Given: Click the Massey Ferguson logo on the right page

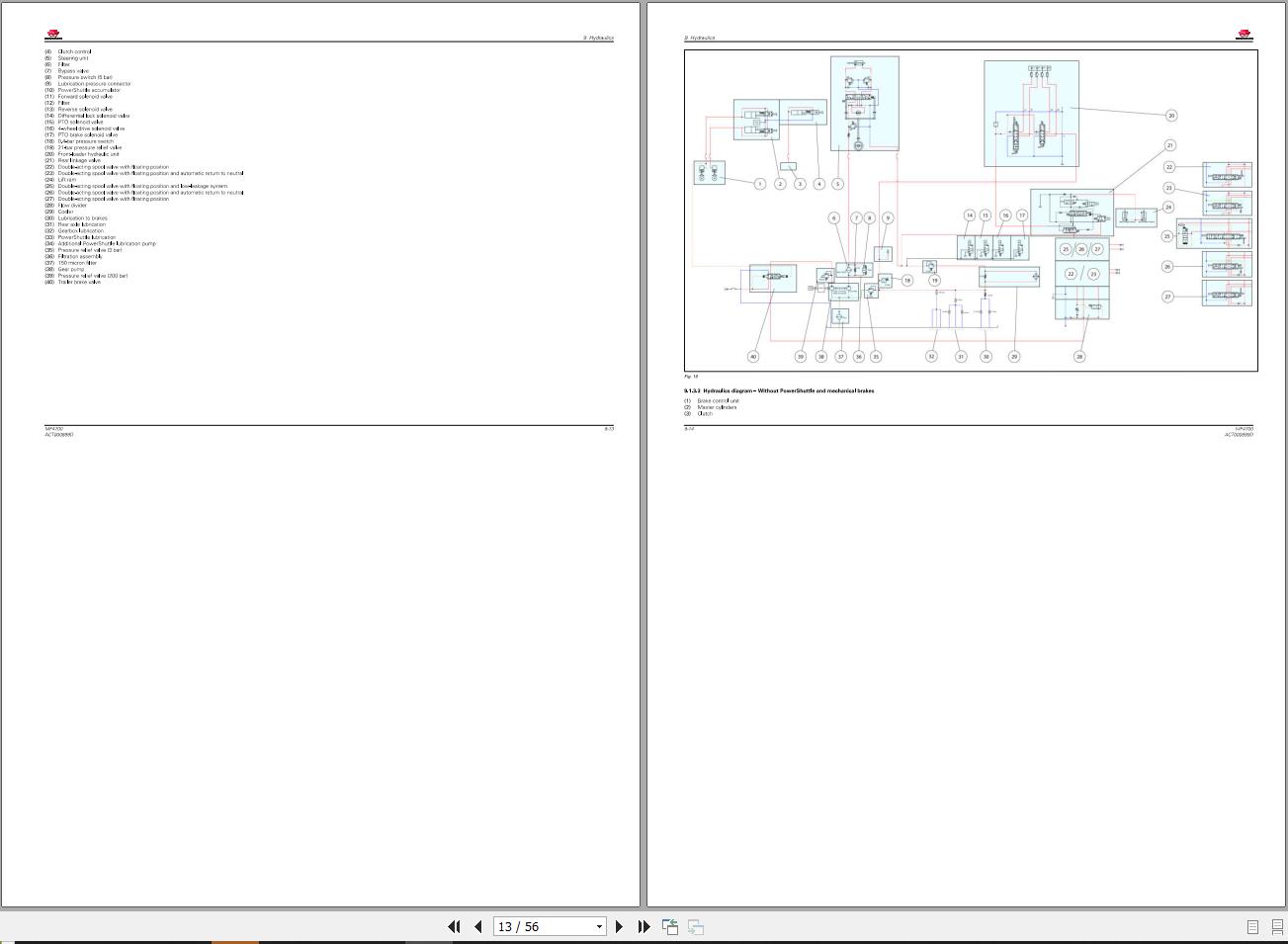Looking at the screenshot, I should tap(1245, 35).
